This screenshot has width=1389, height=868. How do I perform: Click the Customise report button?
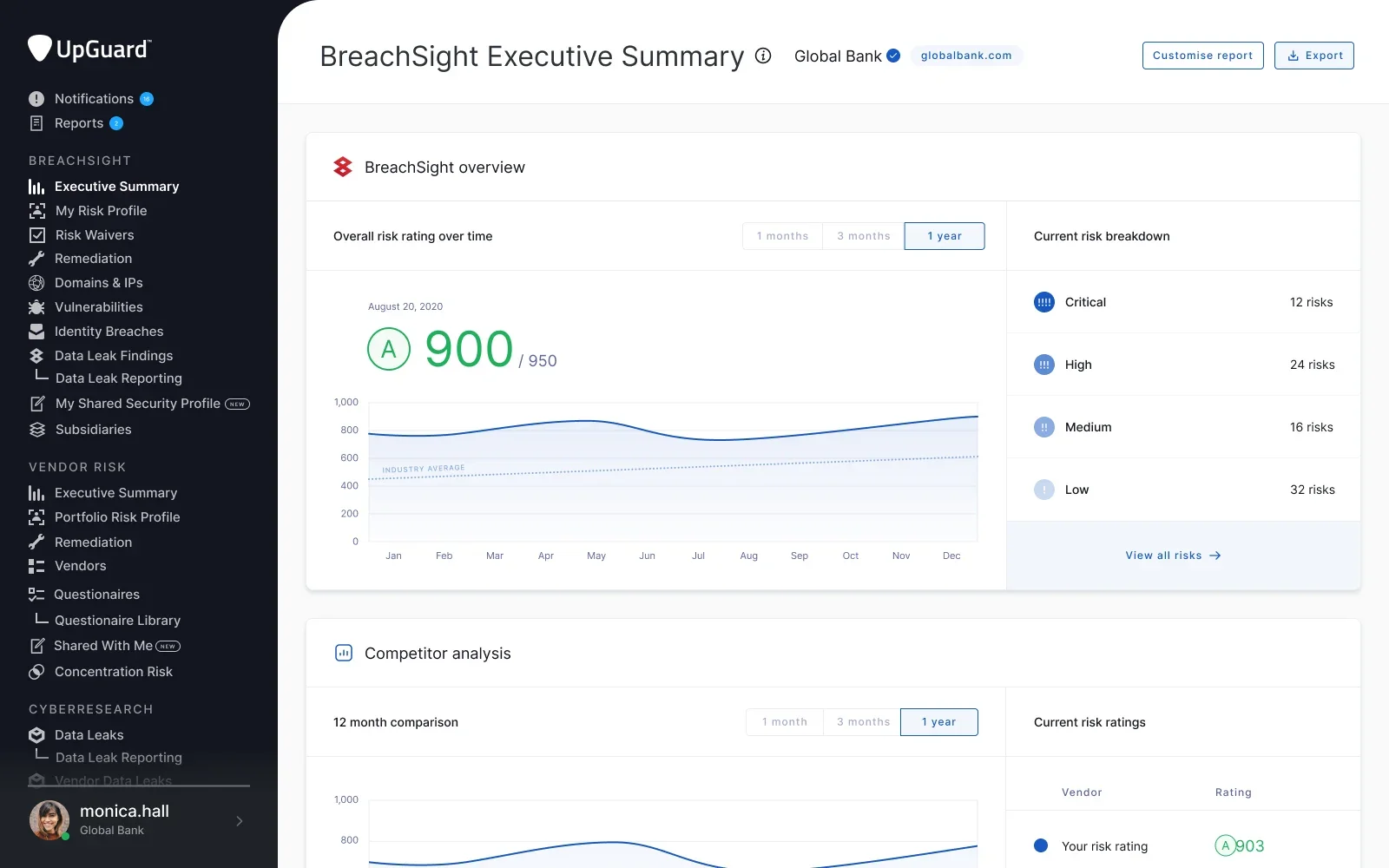pos(1202,56)
